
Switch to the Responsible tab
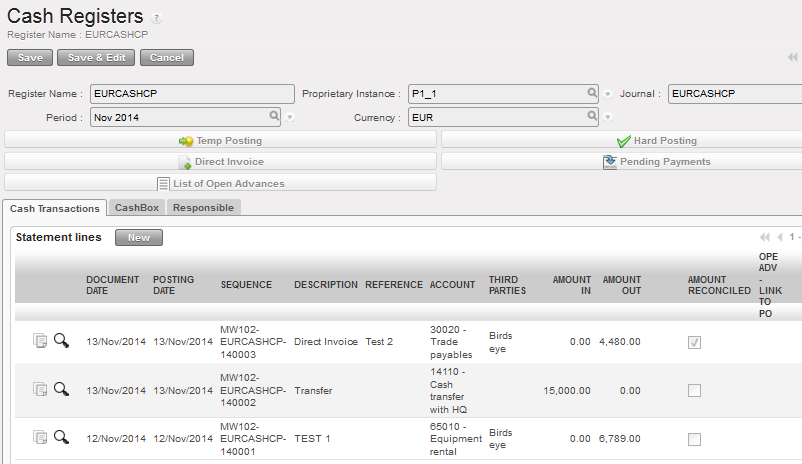click(x=203, y=208)
